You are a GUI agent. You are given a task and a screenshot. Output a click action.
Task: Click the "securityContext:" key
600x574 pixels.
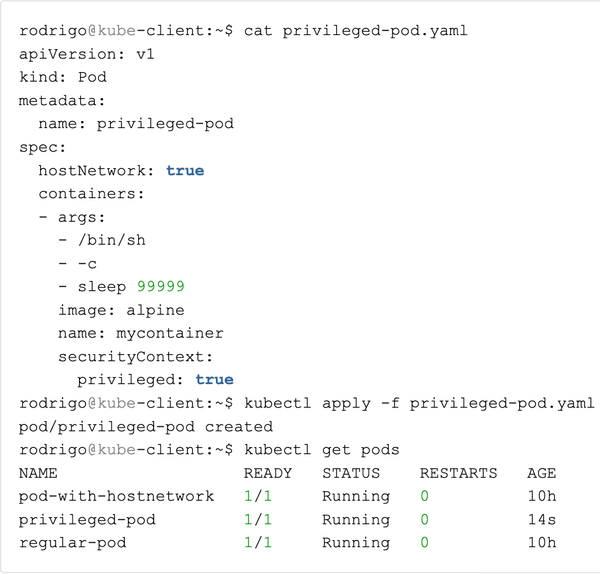pos(136,356)
